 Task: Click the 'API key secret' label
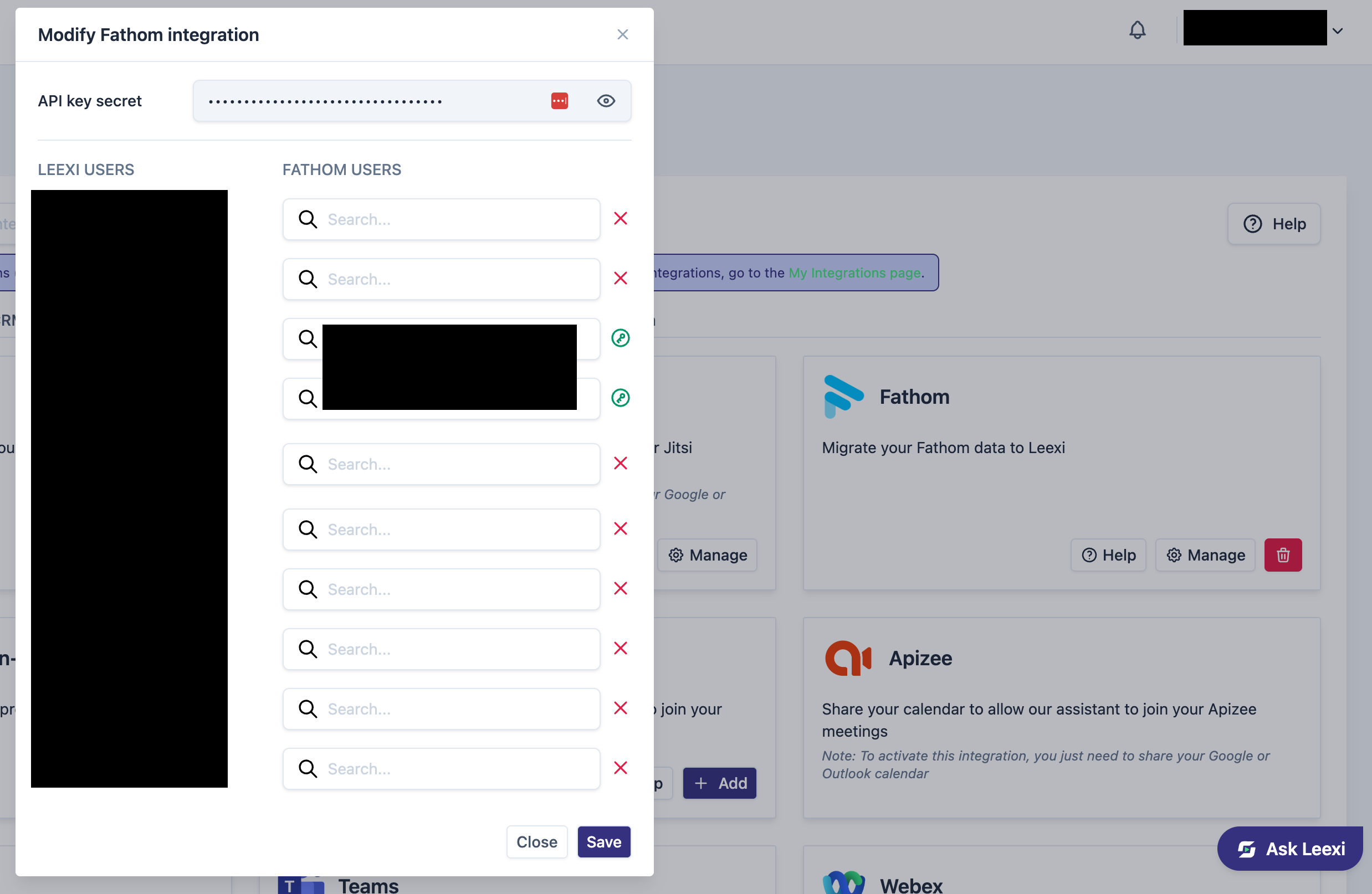tap(89, 101)
